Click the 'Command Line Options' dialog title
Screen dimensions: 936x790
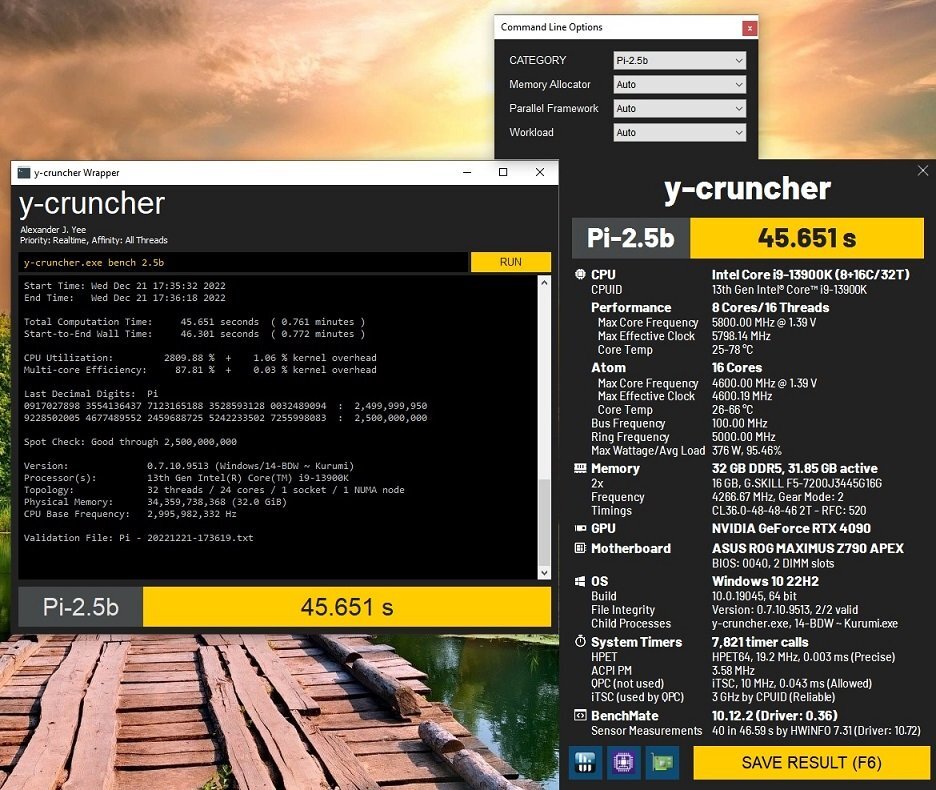(x=552, y=27)
